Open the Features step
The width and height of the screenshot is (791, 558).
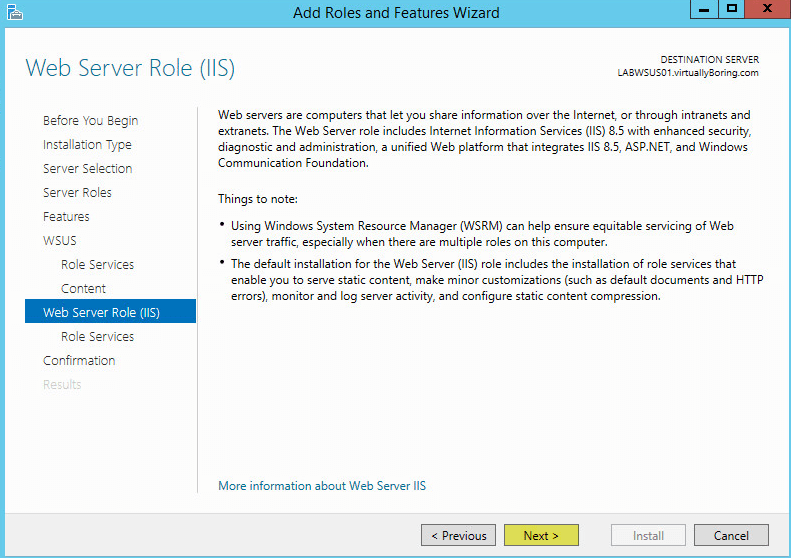66,216
